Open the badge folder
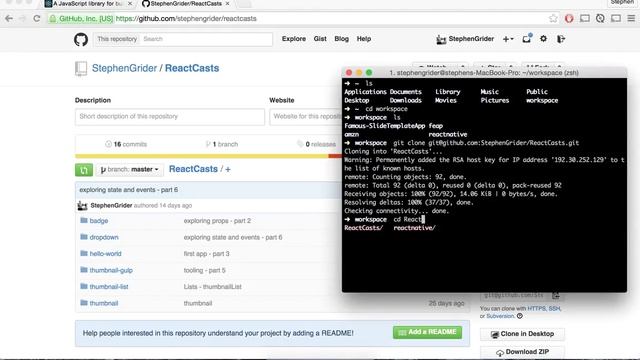Screen dimensions: 640x360 click(x=99, y=221)
